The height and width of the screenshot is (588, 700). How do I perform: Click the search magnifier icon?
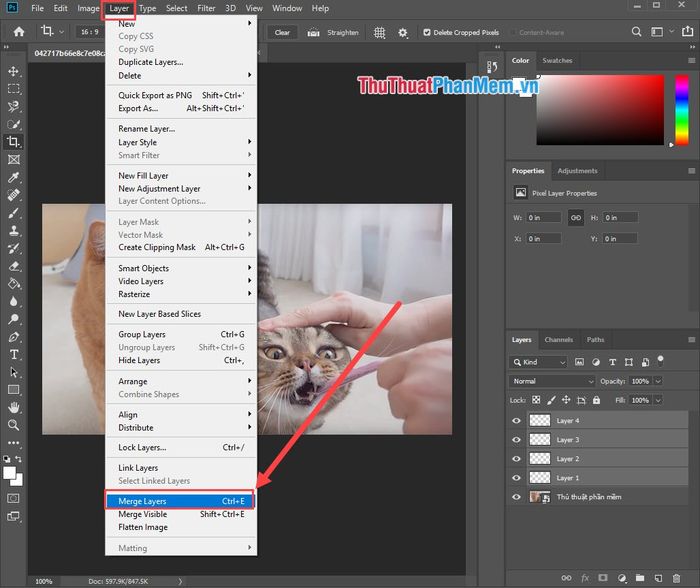[x=636, y=32]
